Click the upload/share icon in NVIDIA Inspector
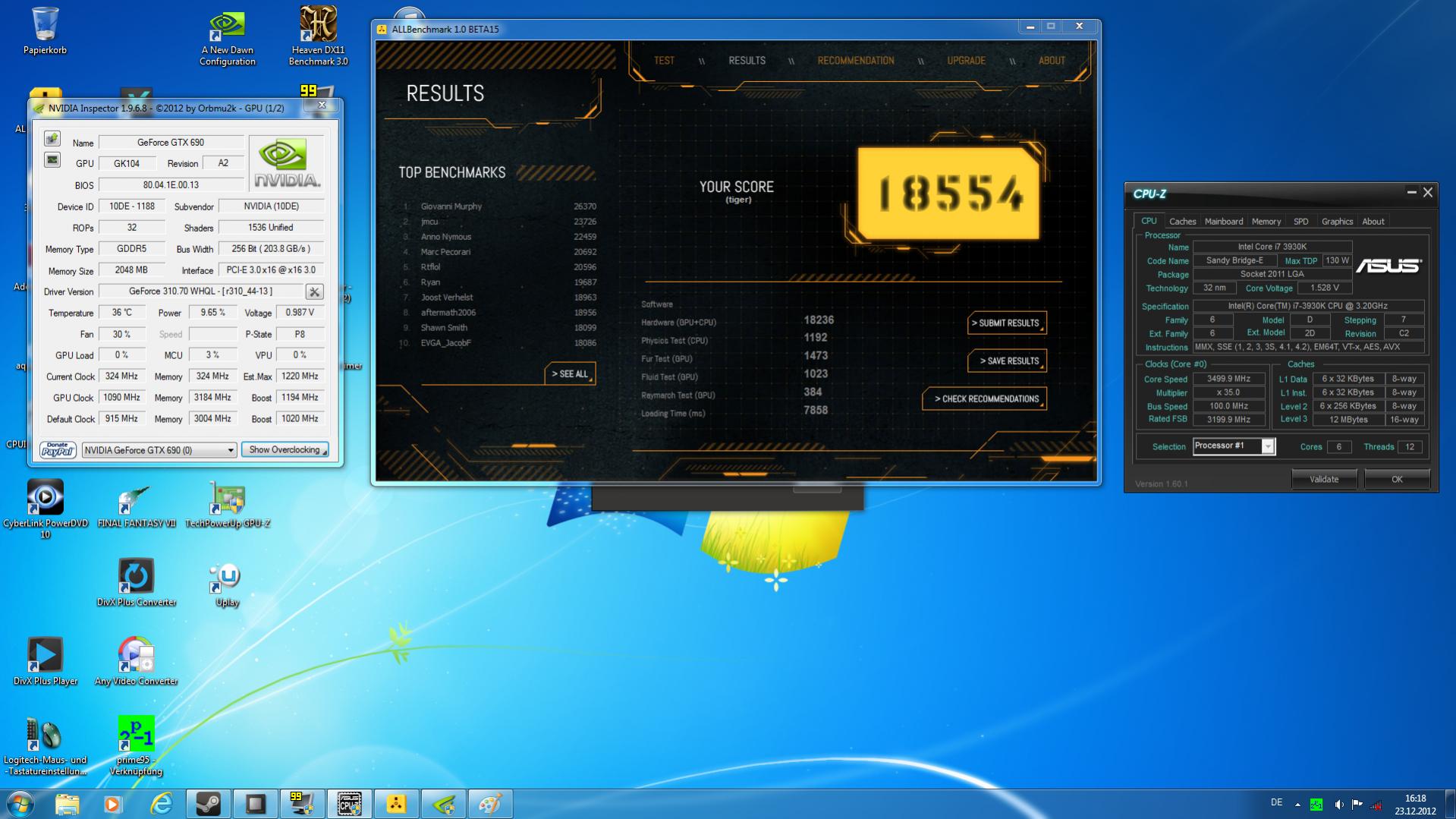 pos(52,139)
